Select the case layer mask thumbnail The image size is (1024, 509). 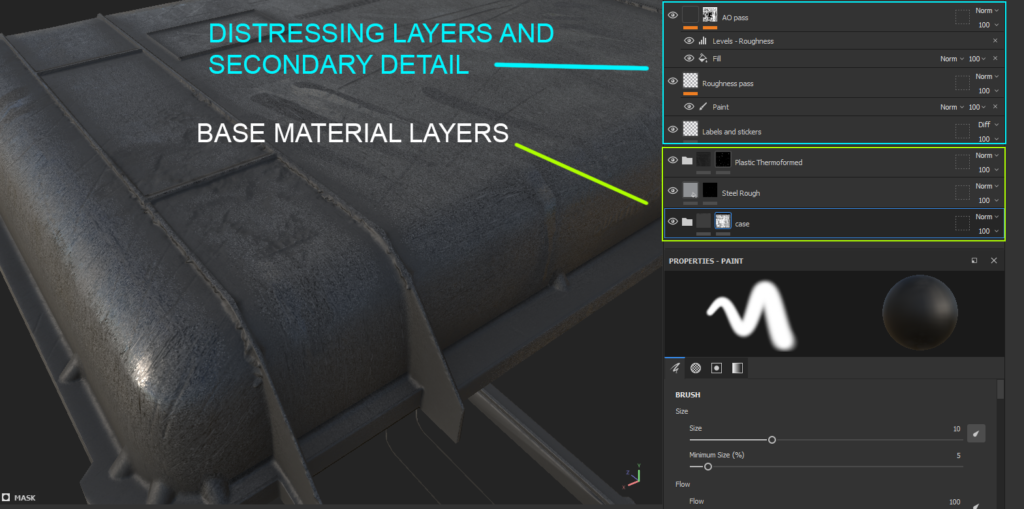[723, 222]
